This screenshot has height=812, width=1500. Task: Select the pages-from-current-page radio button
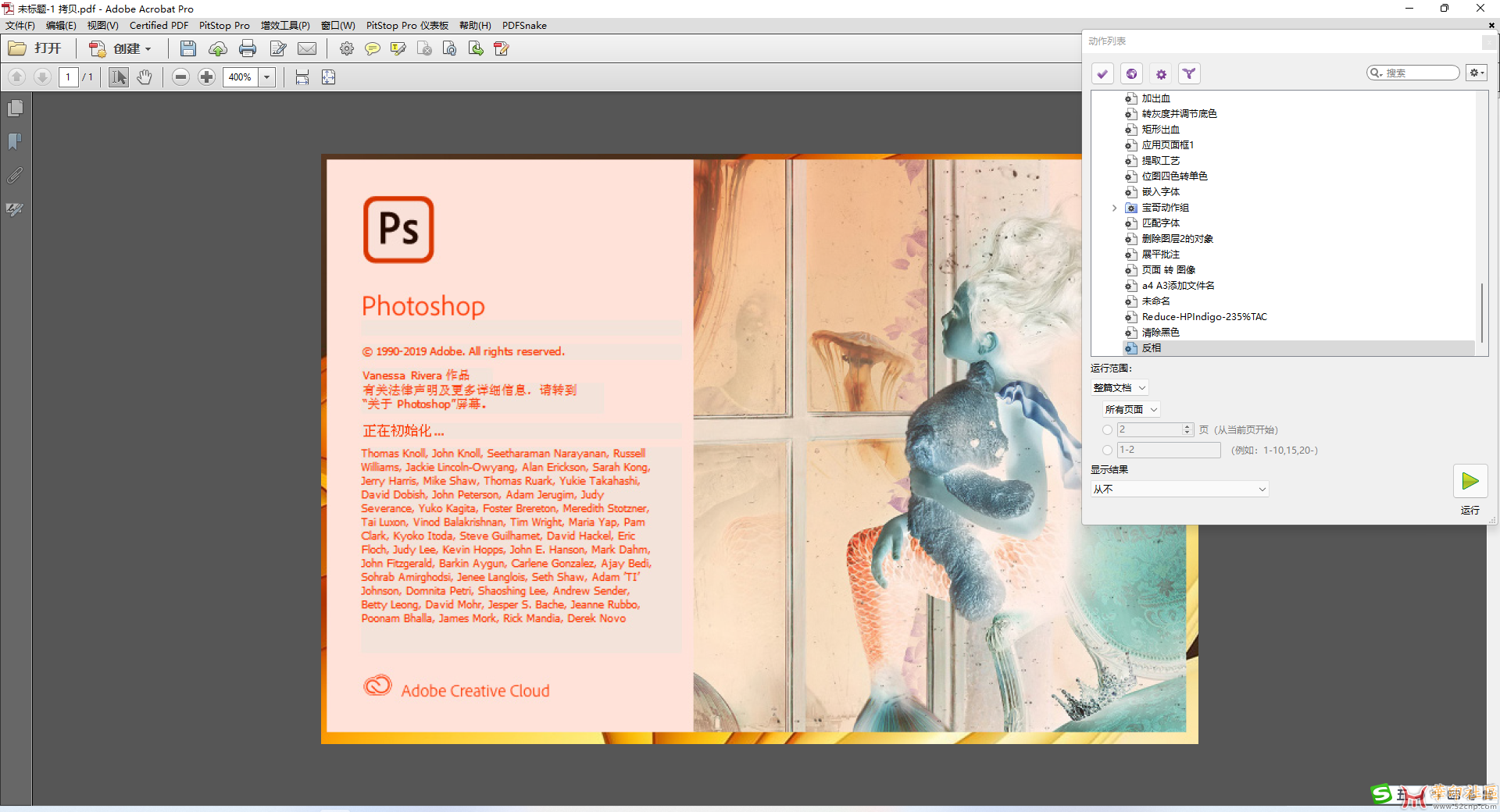(1107, 429)
